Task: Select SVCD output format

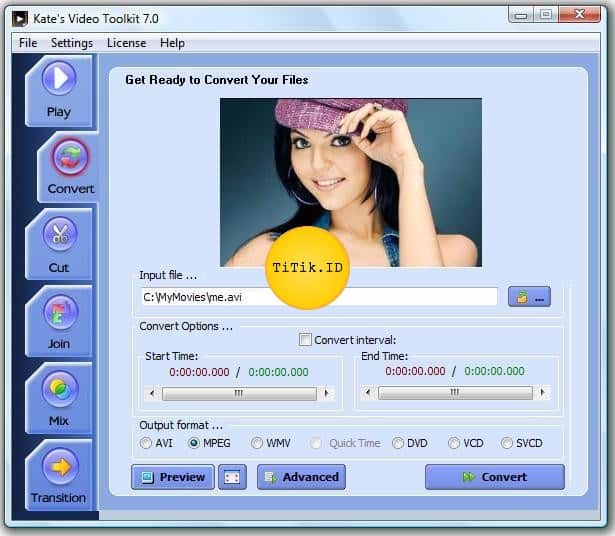Action: pos(506,443)
